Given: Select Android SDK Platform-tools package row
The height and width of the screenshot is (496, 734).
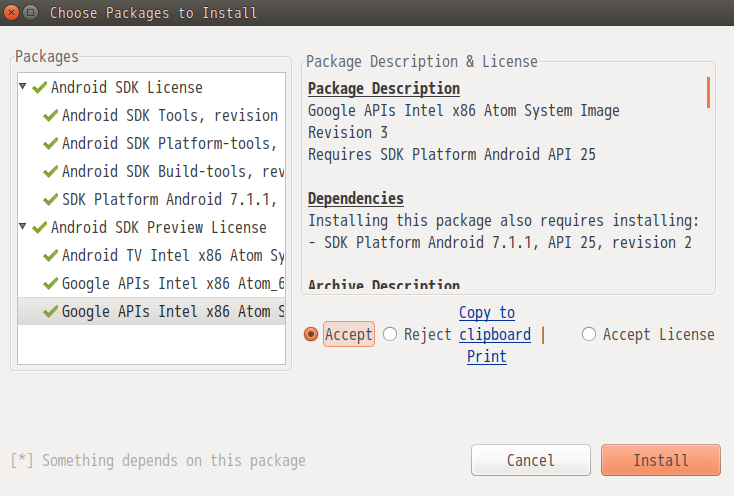Looking at the screenshot, I should pyautogui.click(x=151, y=143).
